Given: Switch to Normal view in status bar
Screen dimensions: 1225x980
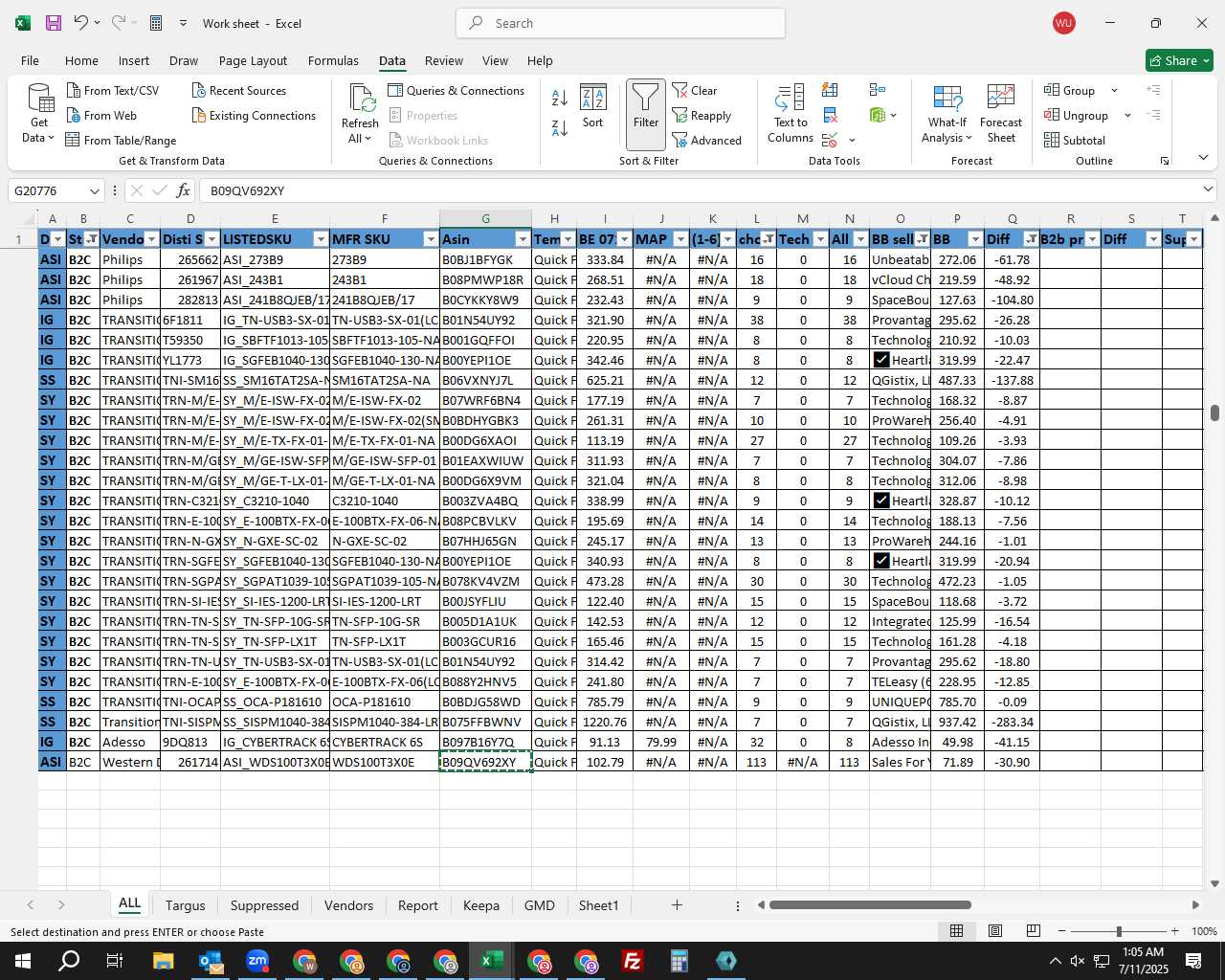Looking at the screenshot, I should click(x=956, y=931).
